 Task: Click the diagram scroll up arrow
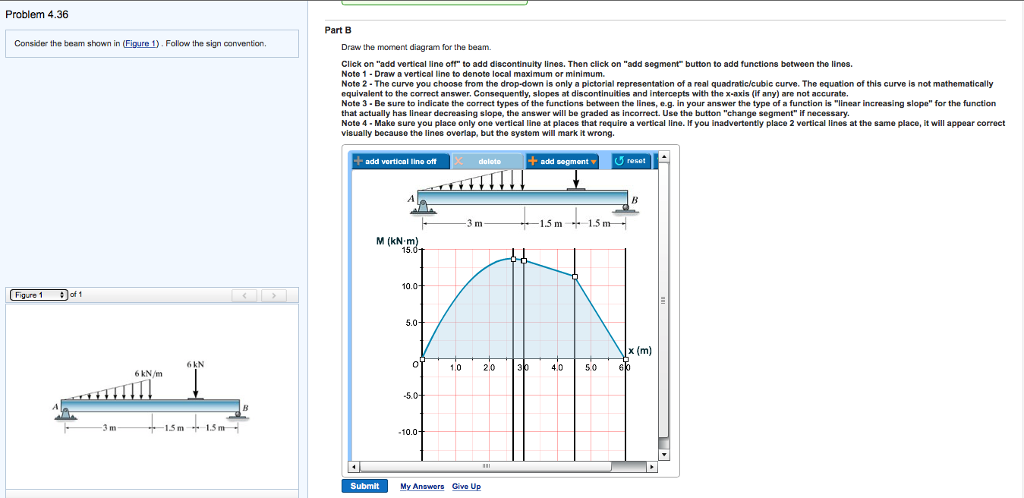(x=664, y=157)
